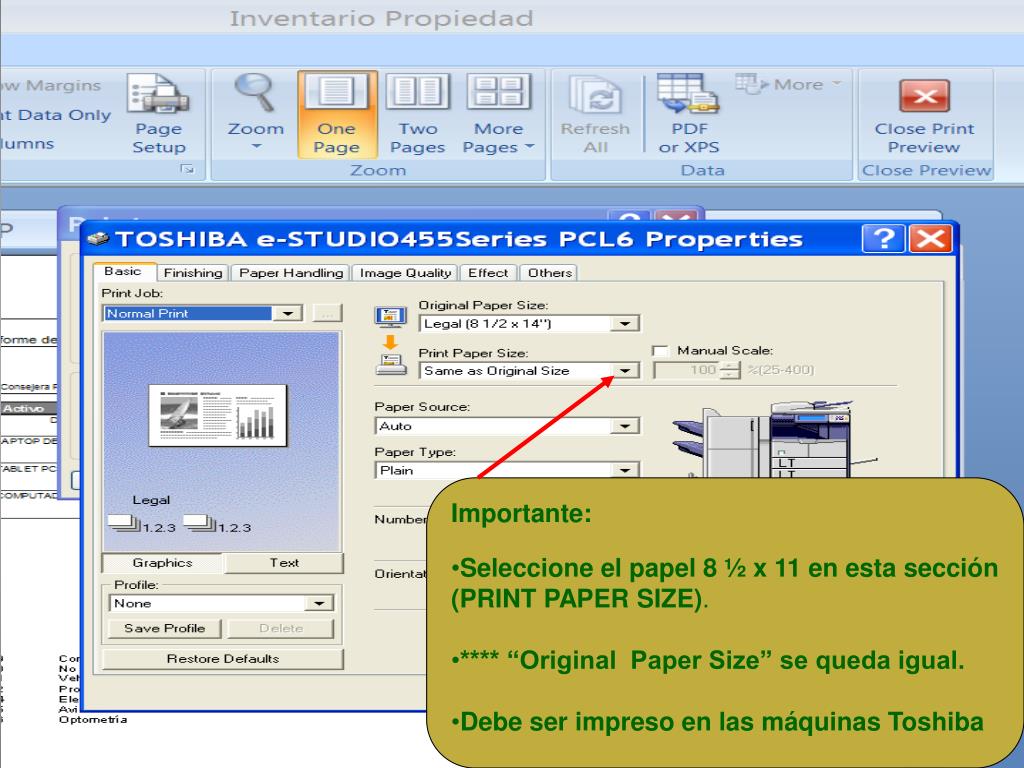Image resolution: width=1024 pixels, height=768 pixels.
Task: Click the printer icon beside Print Paper Size
Action: coord(391,364)
